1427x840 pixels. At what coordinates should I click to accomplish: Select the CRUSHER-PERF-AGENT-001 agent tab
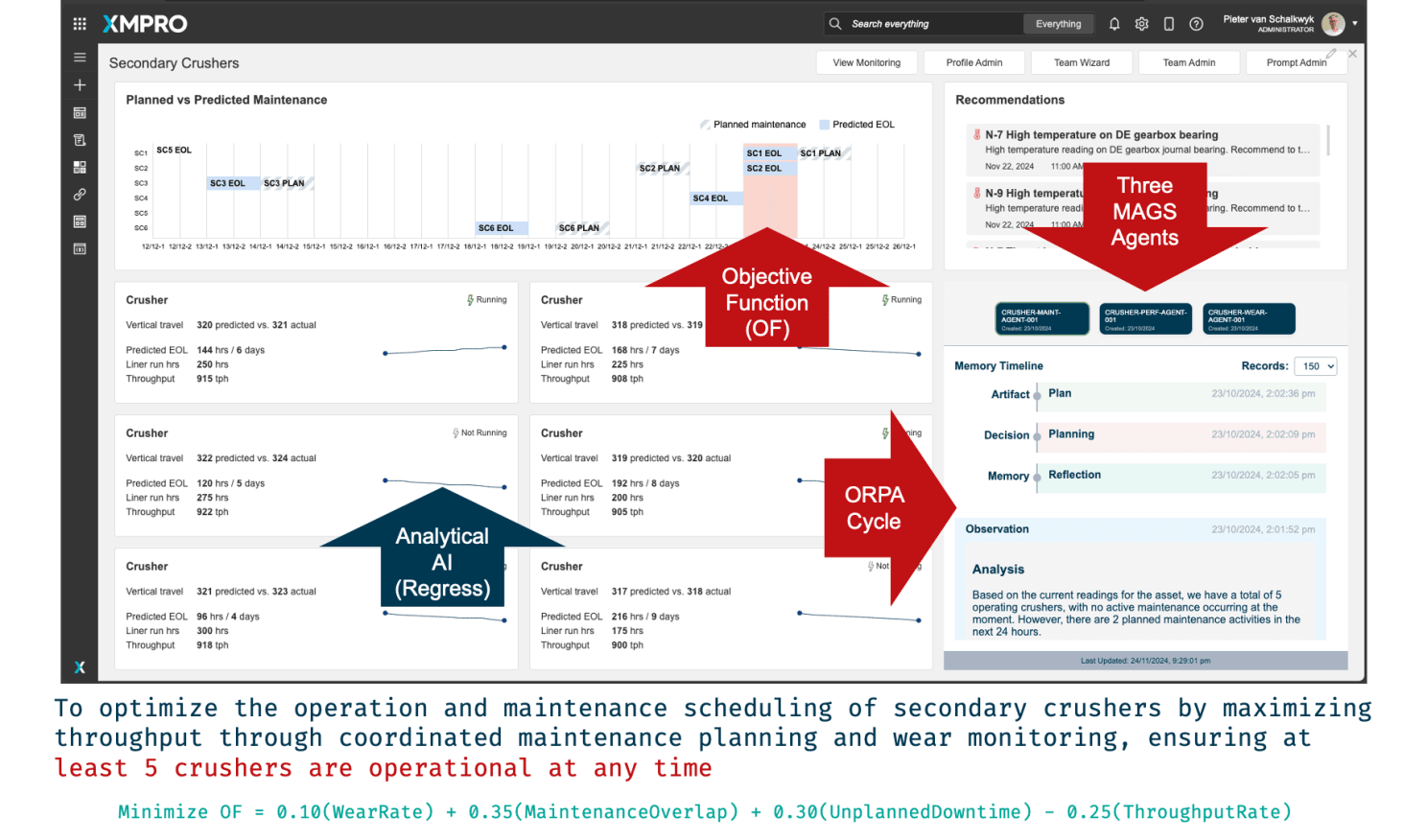coord(1145,318)
